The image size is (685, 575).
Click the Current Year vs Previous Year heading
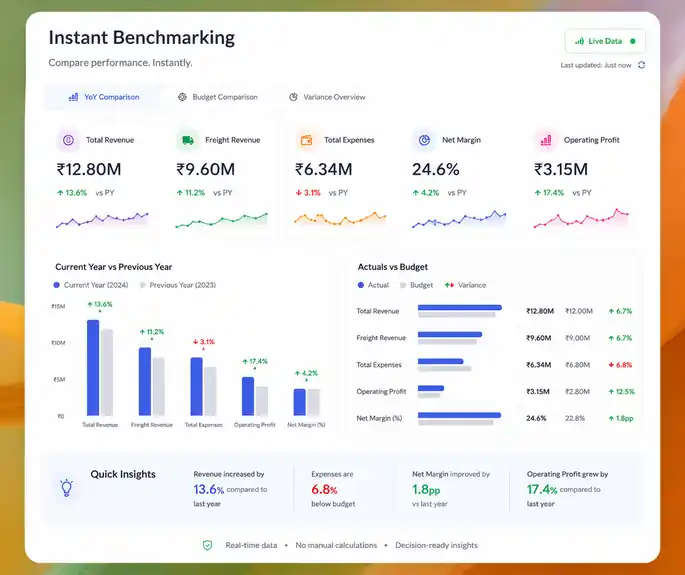click(114, 267)
